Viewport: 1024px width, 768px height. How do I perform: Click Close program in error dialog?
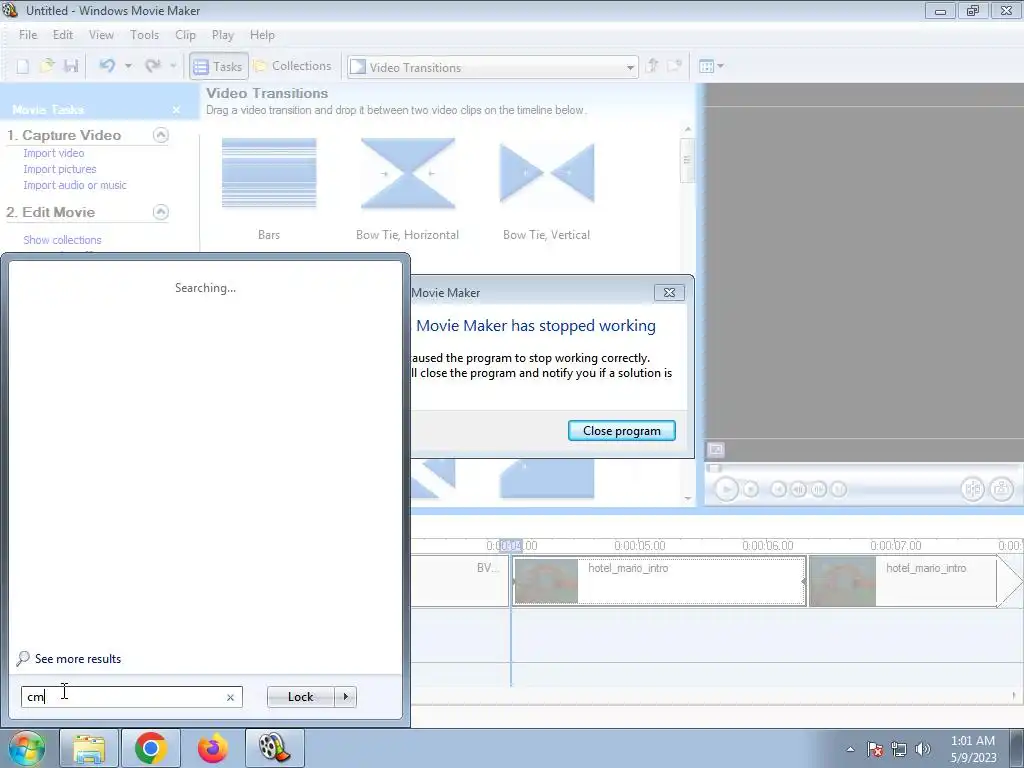coord(622,431)
